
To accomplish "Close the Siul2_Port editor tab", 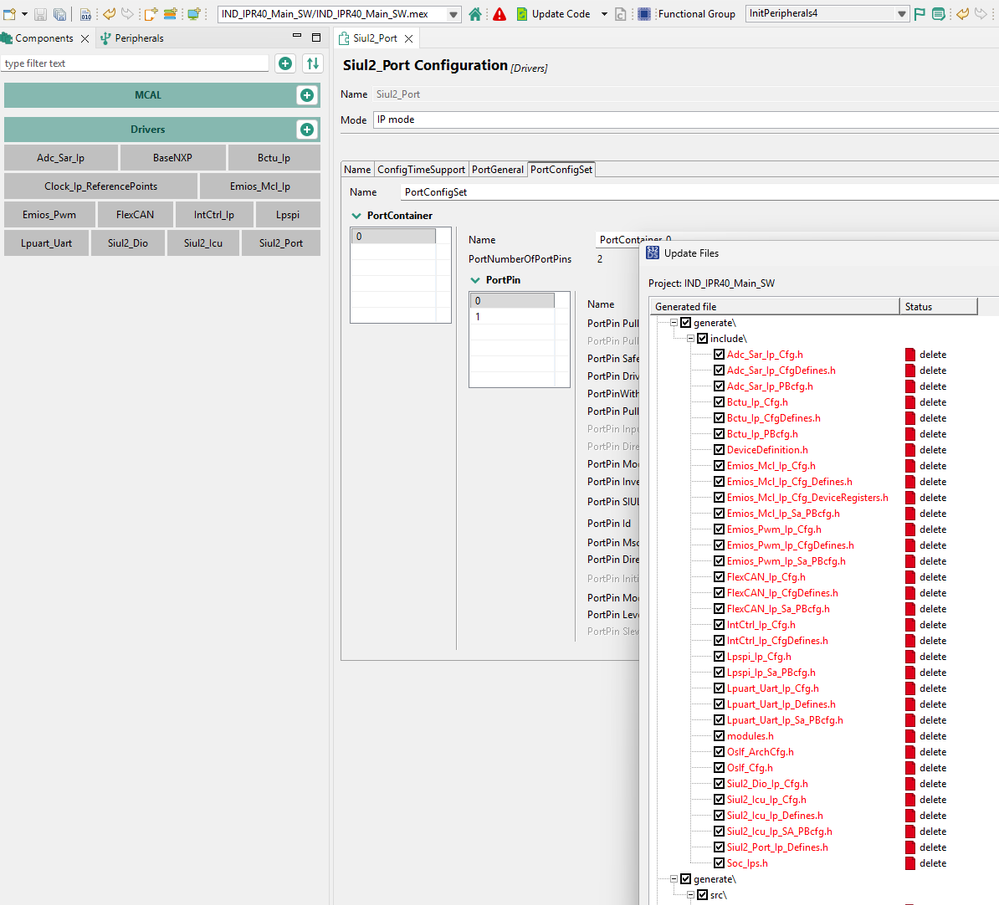I will 408,39.
